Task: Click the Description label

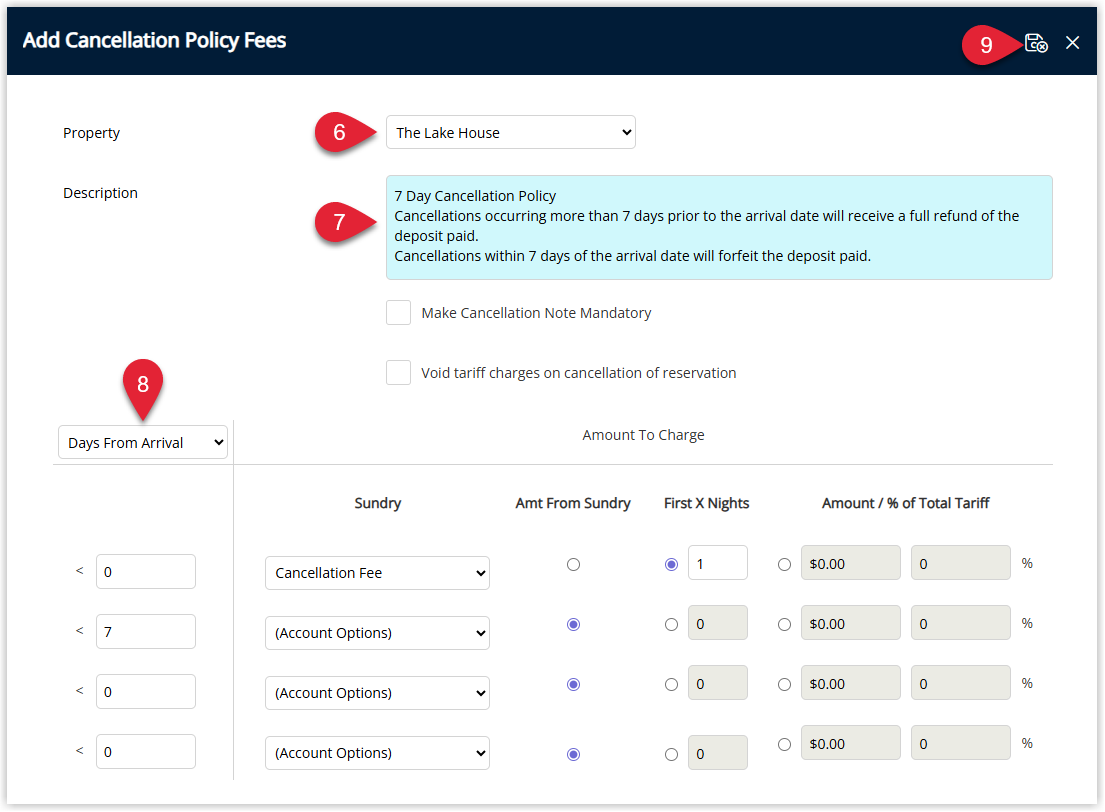Action: [100, 192]
